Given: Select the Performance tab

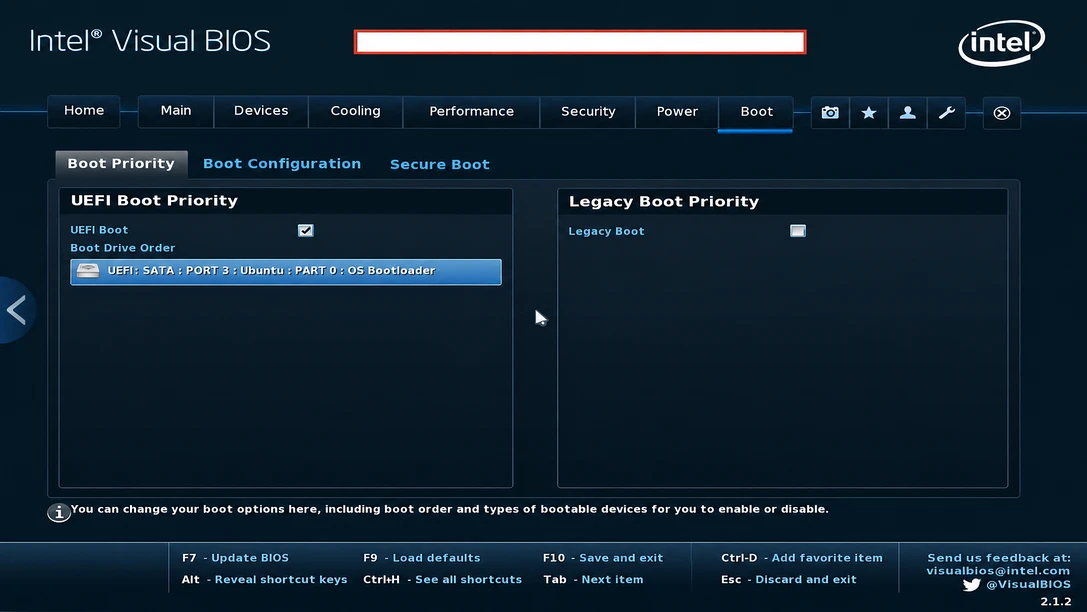Looking at the screenshot, I should 471,111.
